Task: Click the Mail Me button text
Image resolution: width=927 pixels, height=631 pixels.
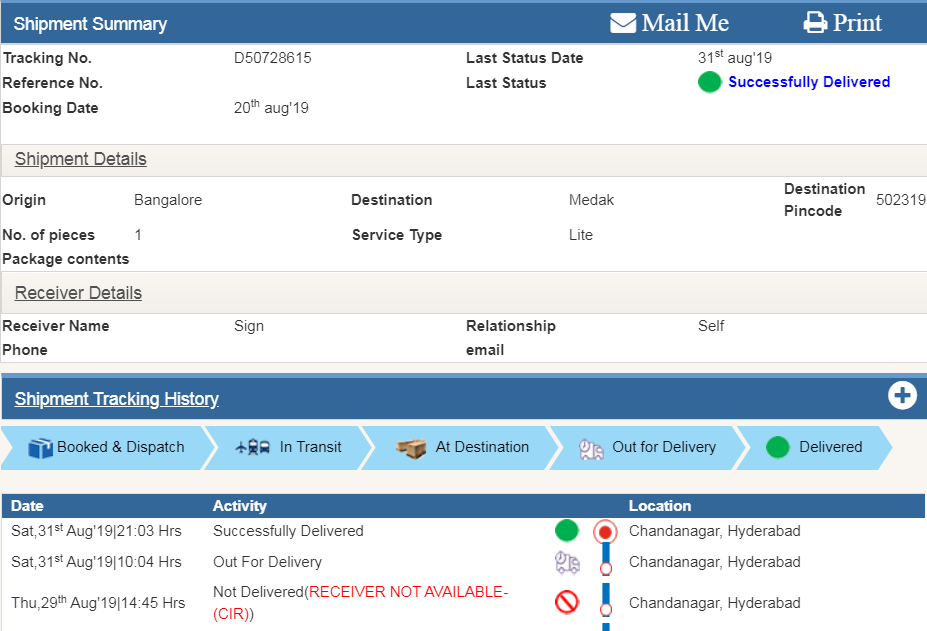Action: (685, 23)
